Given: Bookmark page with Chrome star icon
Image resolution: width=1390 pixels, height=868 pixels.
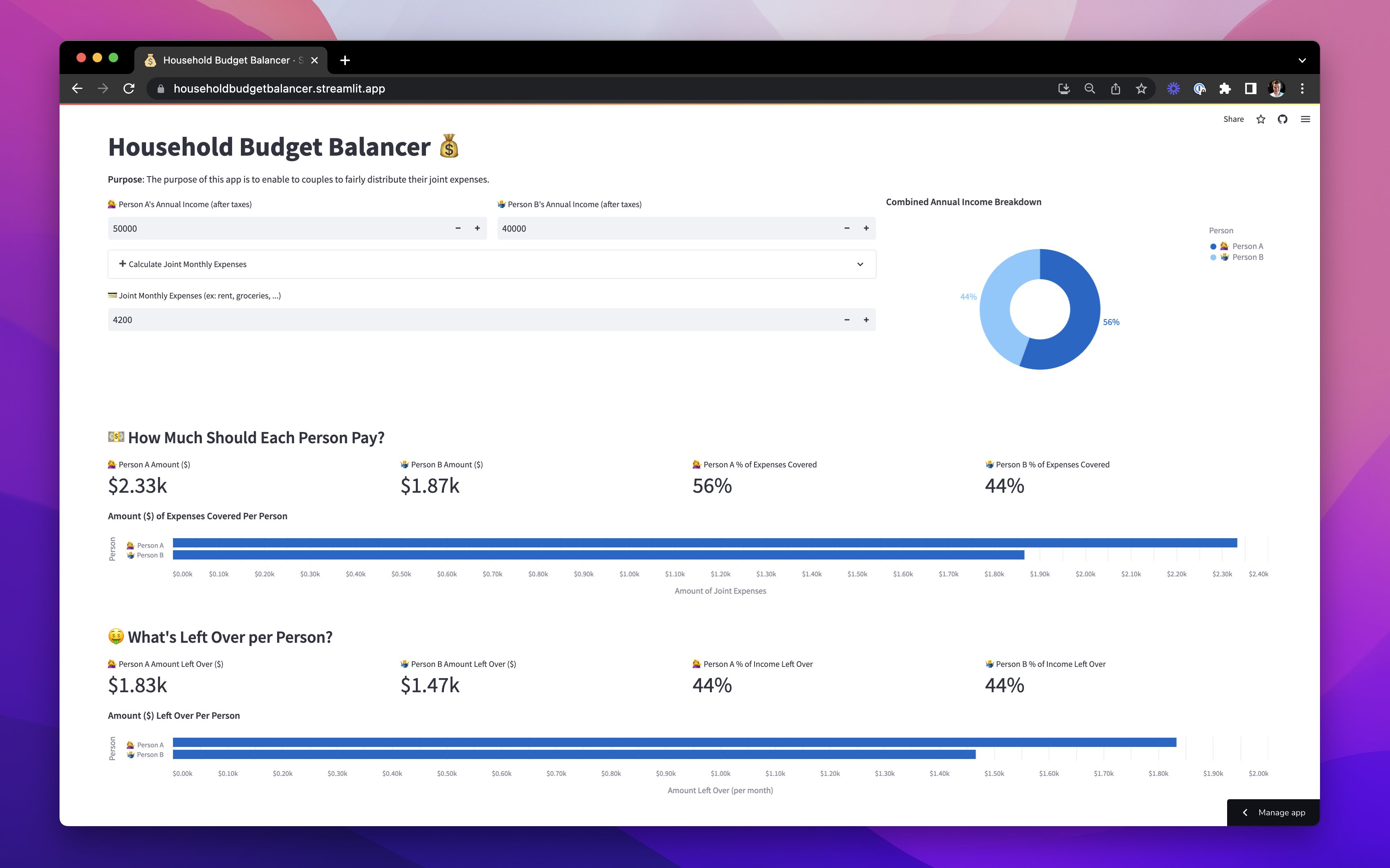Looking at the screenshot, I should click(x=1141, y=88).
